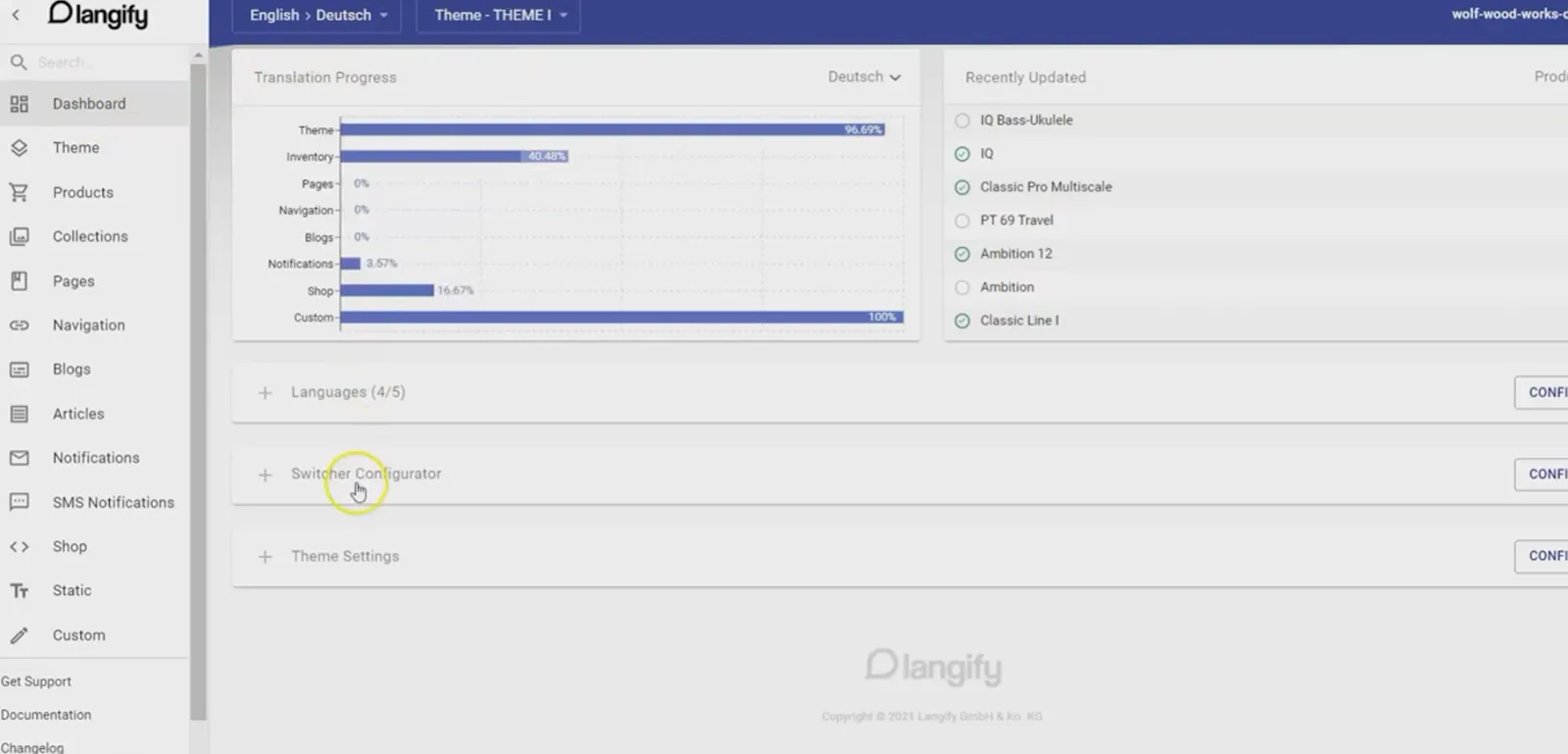Click the Static text-size icon

pos(19,591)
